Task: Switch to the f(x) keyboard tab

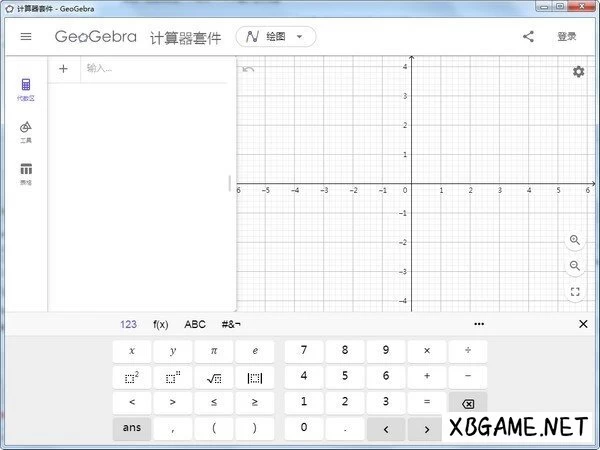Action: click(x=160, y=324)
